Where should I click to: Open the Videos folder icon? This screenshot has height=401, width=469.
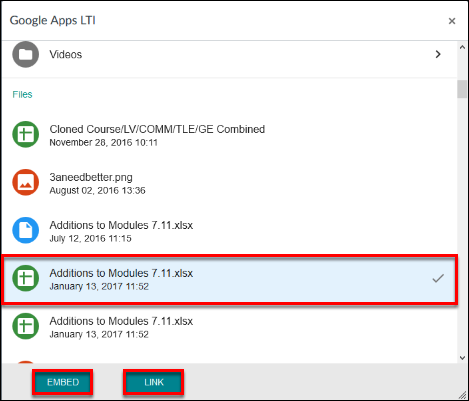coord(26,54)
